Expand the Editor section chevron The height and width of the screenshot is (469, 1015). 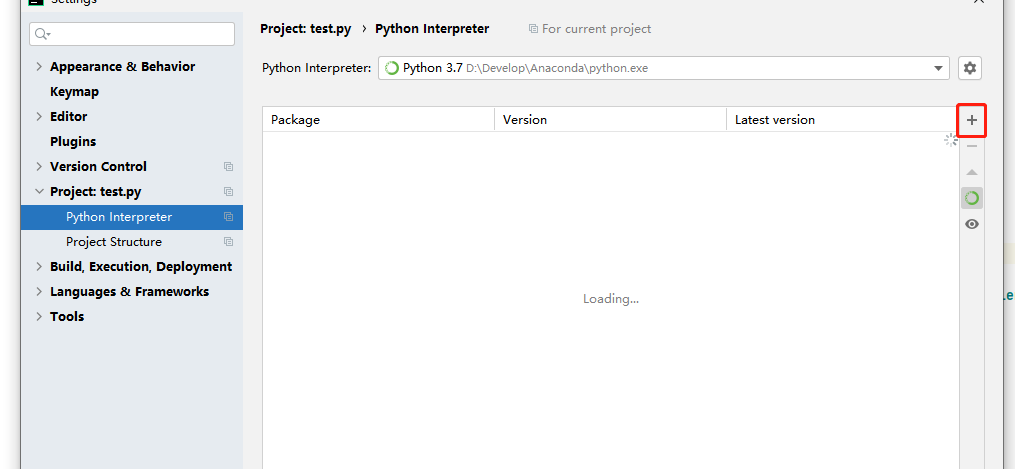point(39,116)
